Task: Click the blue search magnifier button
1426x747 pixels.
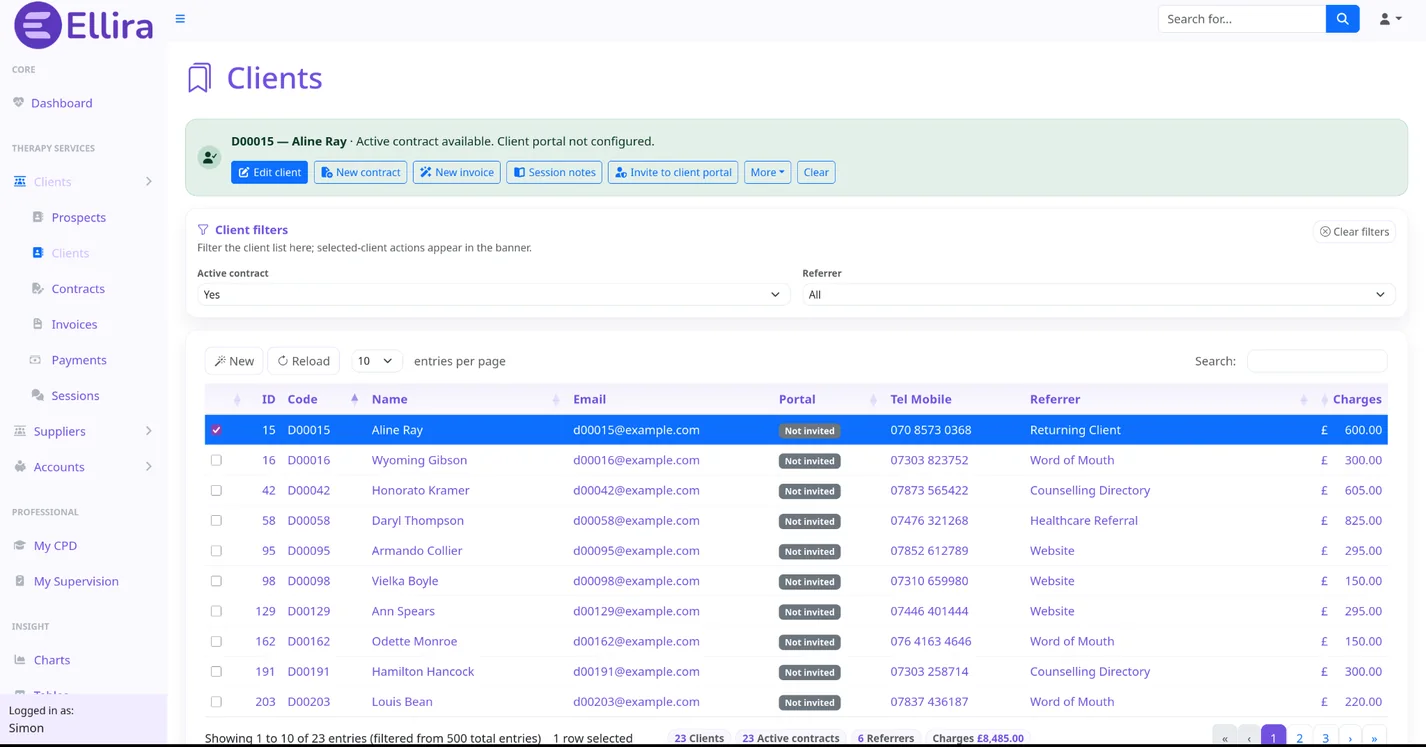Action: [1342, 19]
